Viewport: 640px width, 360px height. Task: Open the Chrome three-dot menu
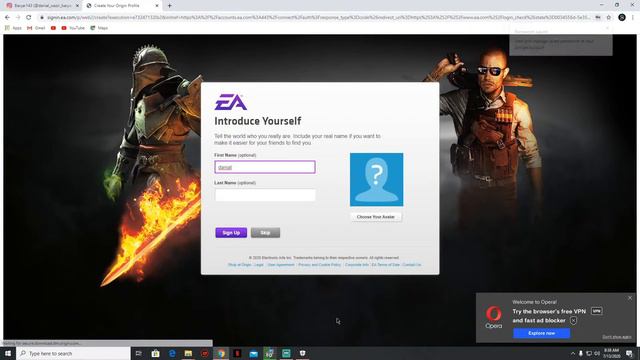(x=633, y=18)
